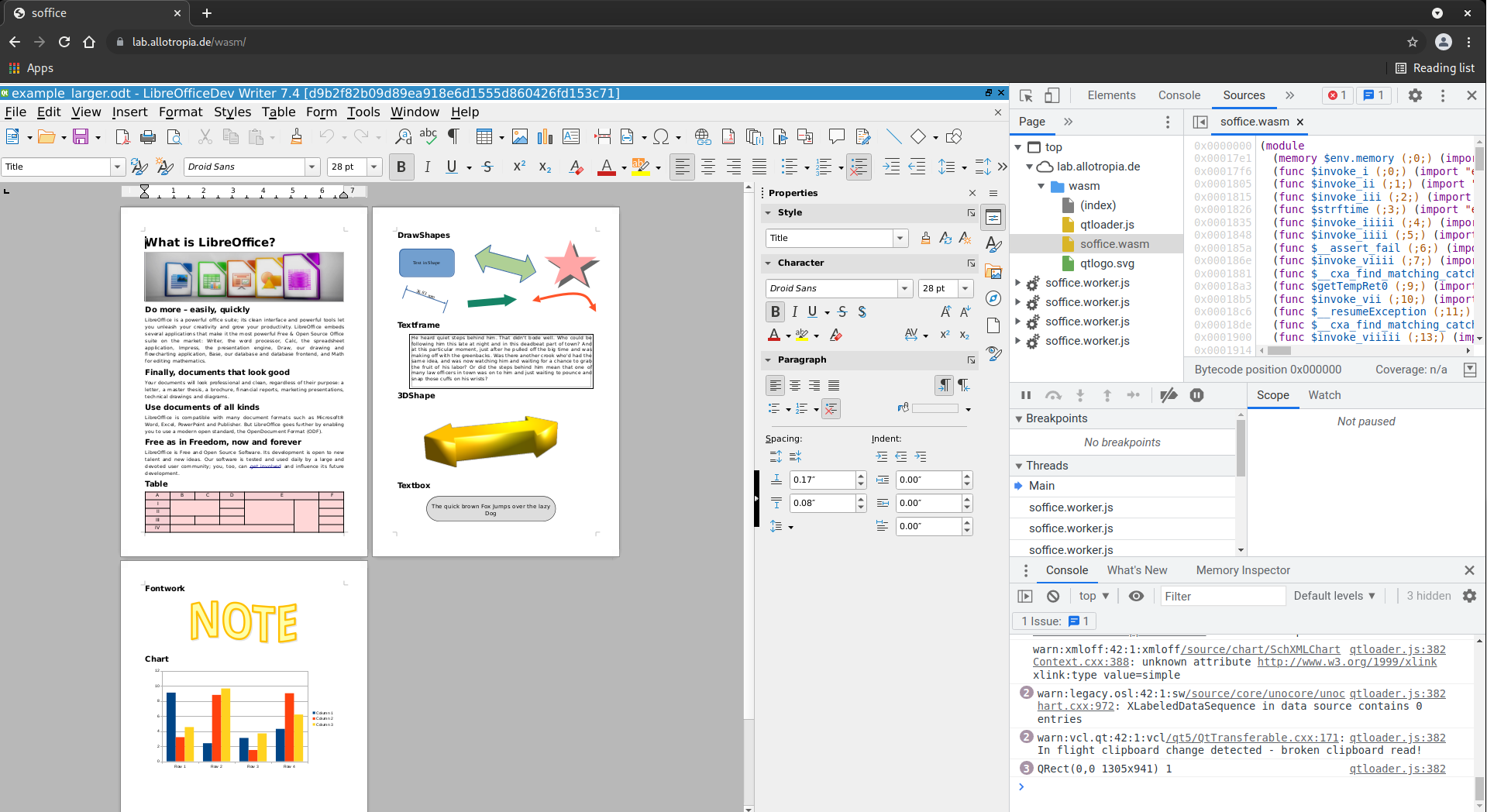Switch to the Memory Inspector tab
Viewport: 1487px width, 812px height.
[1243, 570]
